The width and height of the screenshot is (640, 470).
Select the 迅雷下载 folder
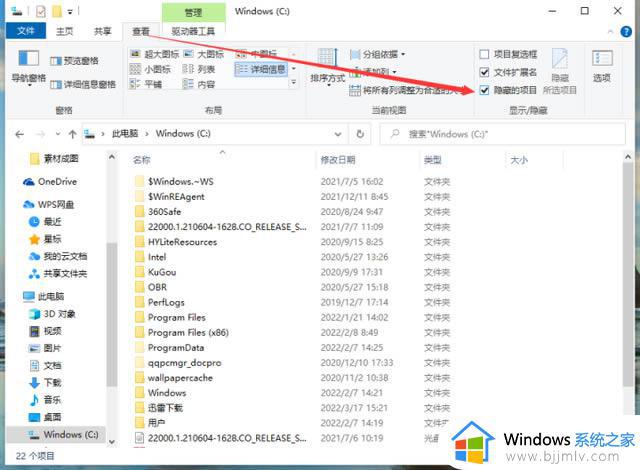(165, 408)
